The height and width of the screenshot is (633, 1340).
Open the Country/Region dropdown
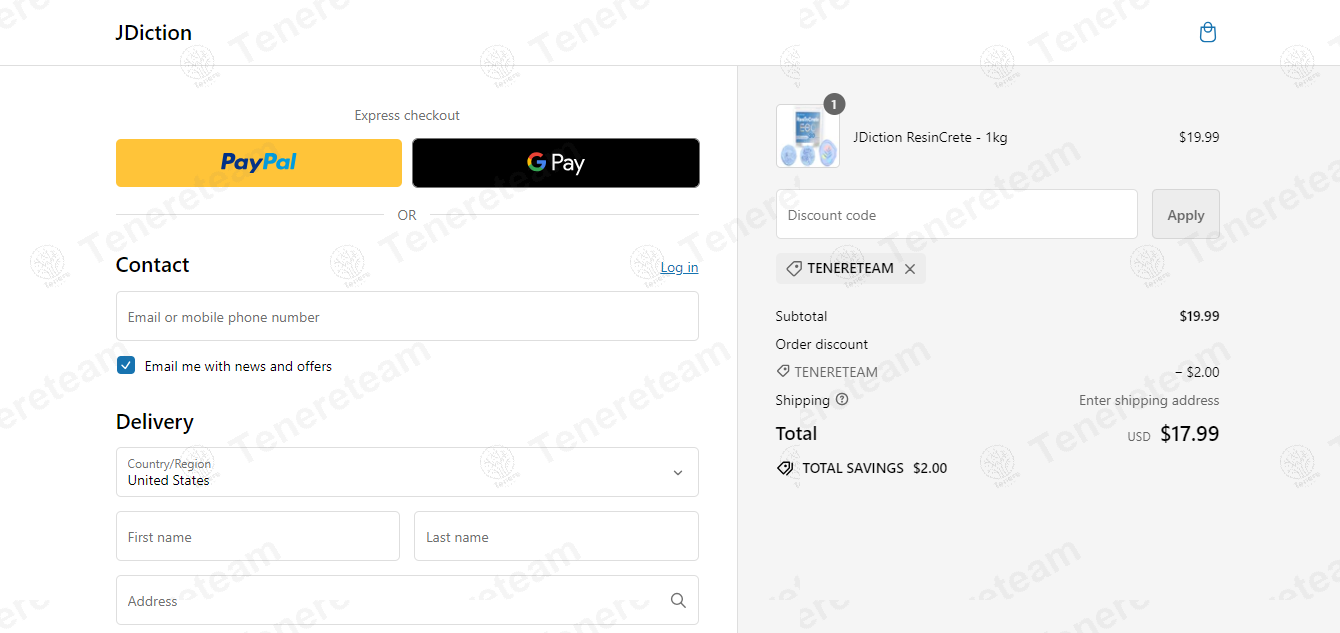pos(407,472)
